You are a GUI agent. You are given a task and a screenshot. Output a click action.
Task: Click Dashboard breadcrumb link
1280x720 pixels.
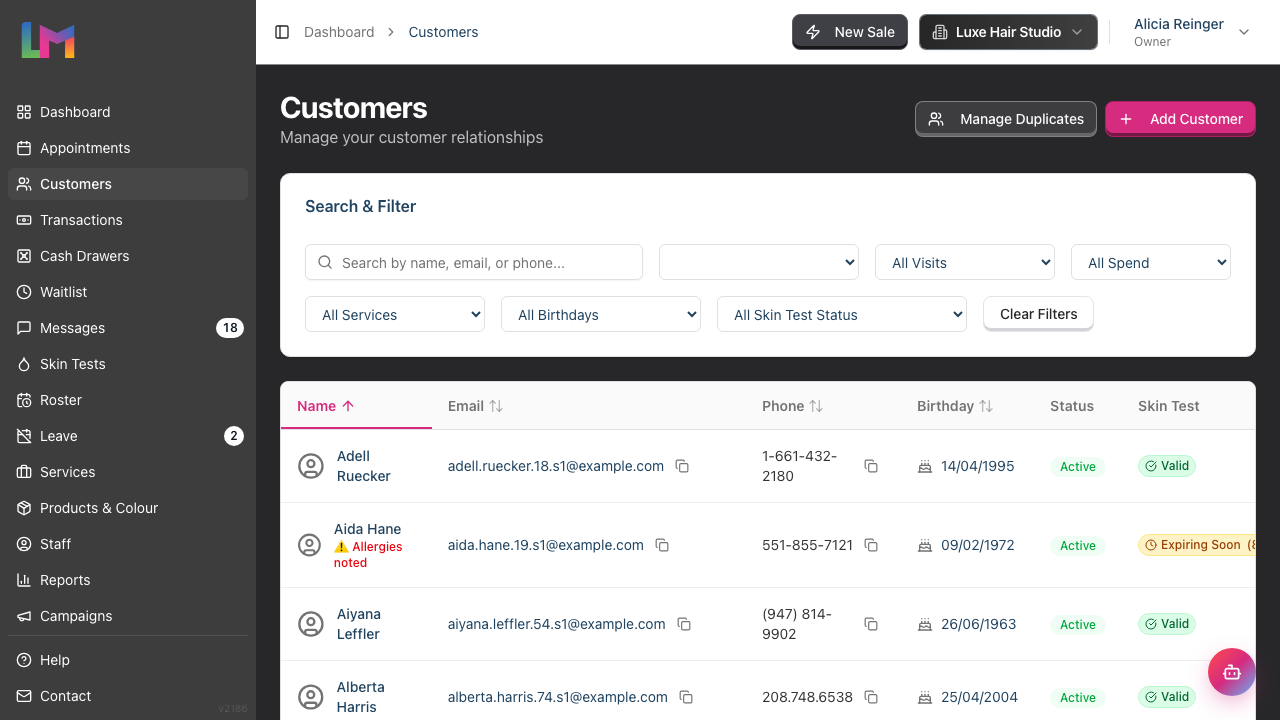click(339, 32)
